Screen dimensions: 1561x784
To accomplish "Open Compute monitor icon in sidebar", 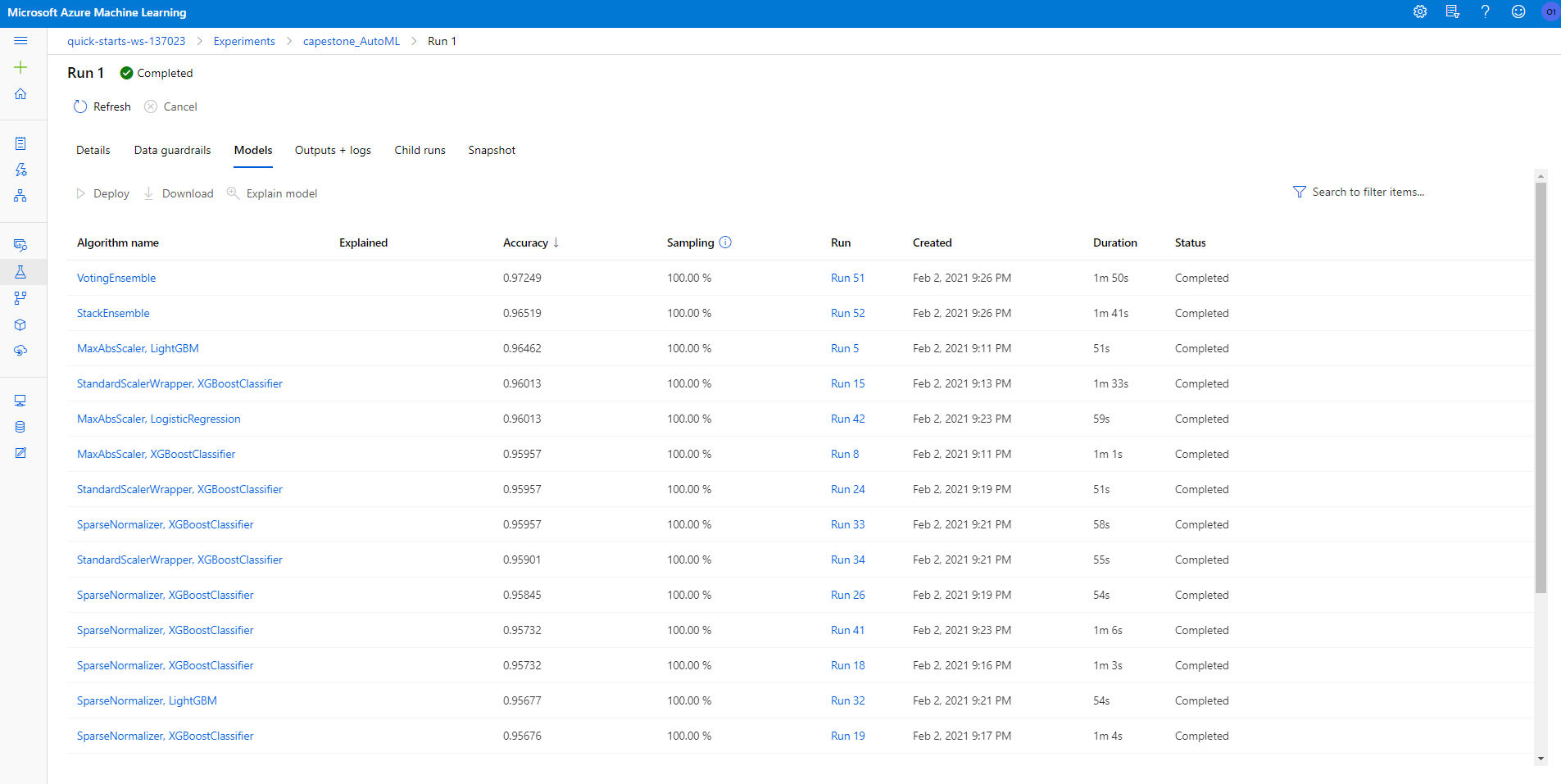I will coord(20,401).
